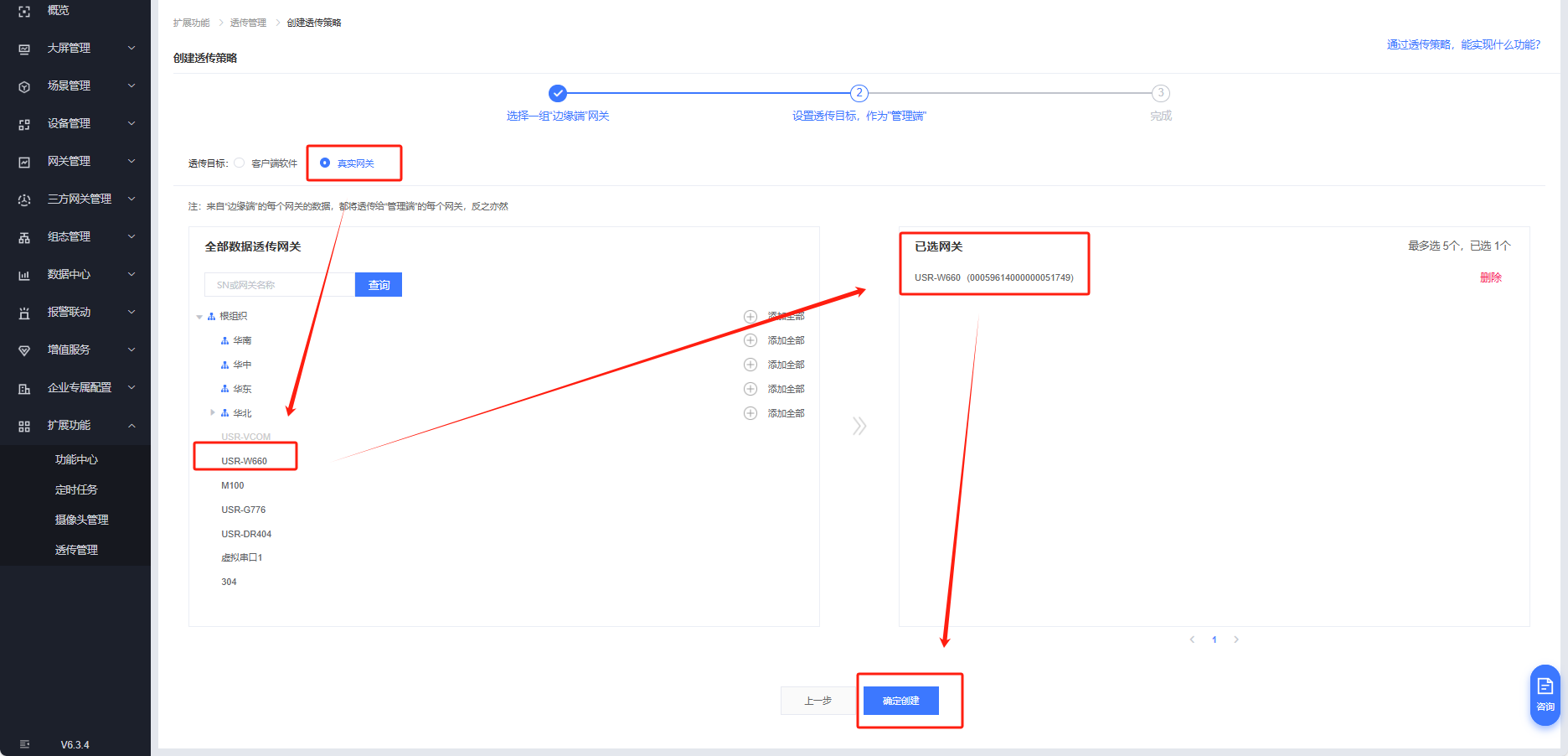
Task: Click plus icon to add all 华中
Action: coord(750,365)
